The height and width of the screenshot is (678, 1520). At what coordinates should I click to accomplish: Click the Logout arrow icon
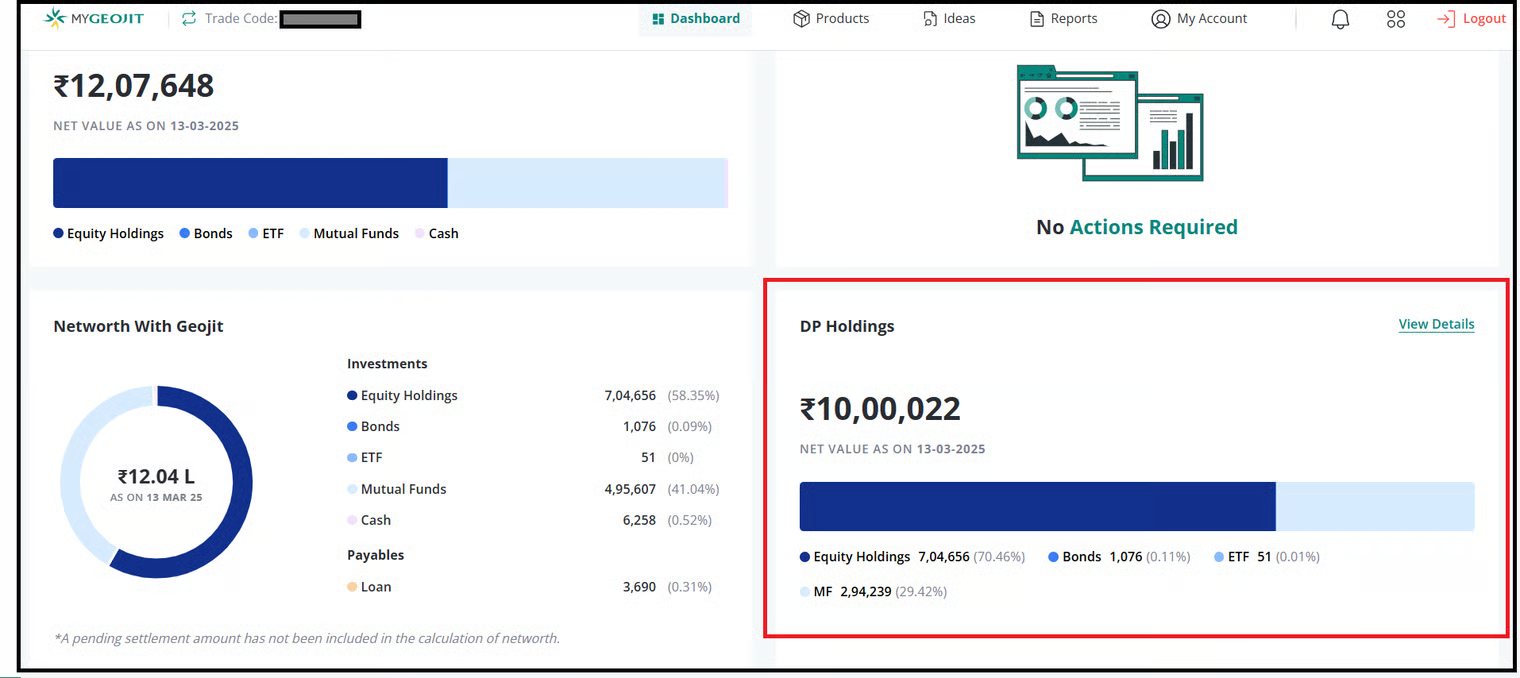[1445, 19]
